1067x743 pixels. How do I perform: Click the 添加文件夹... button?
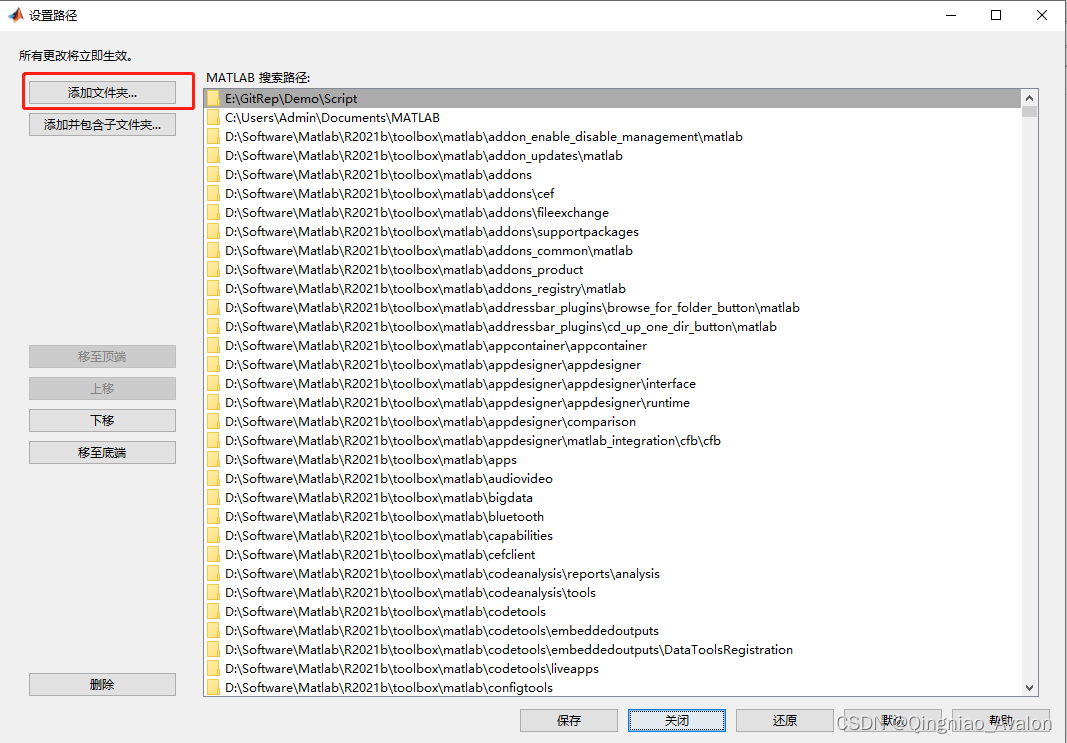[102, 93]
